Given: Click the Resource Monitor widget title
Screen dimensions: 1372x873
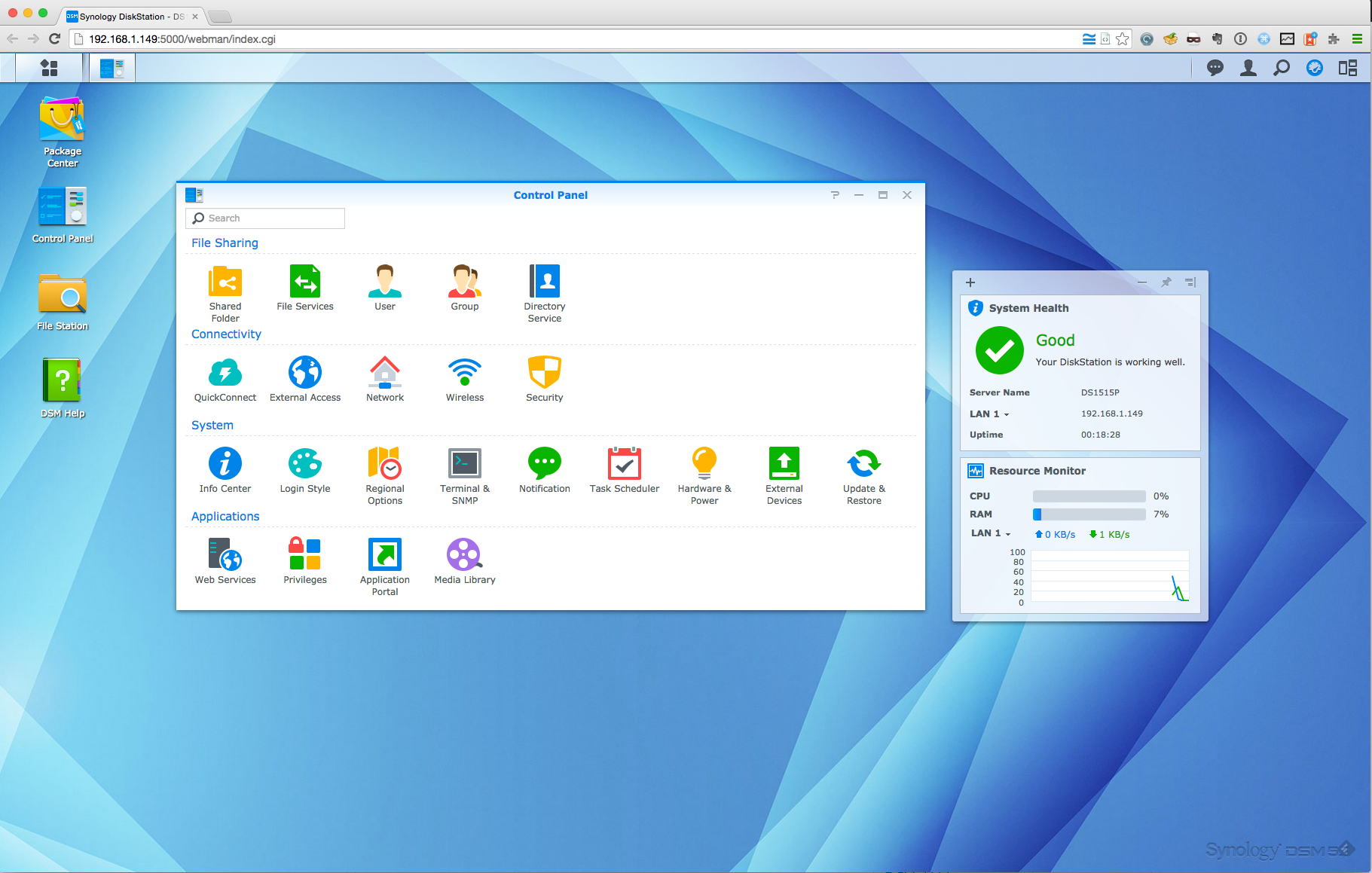Looking at the screenshot, I should pos(1037,471).
